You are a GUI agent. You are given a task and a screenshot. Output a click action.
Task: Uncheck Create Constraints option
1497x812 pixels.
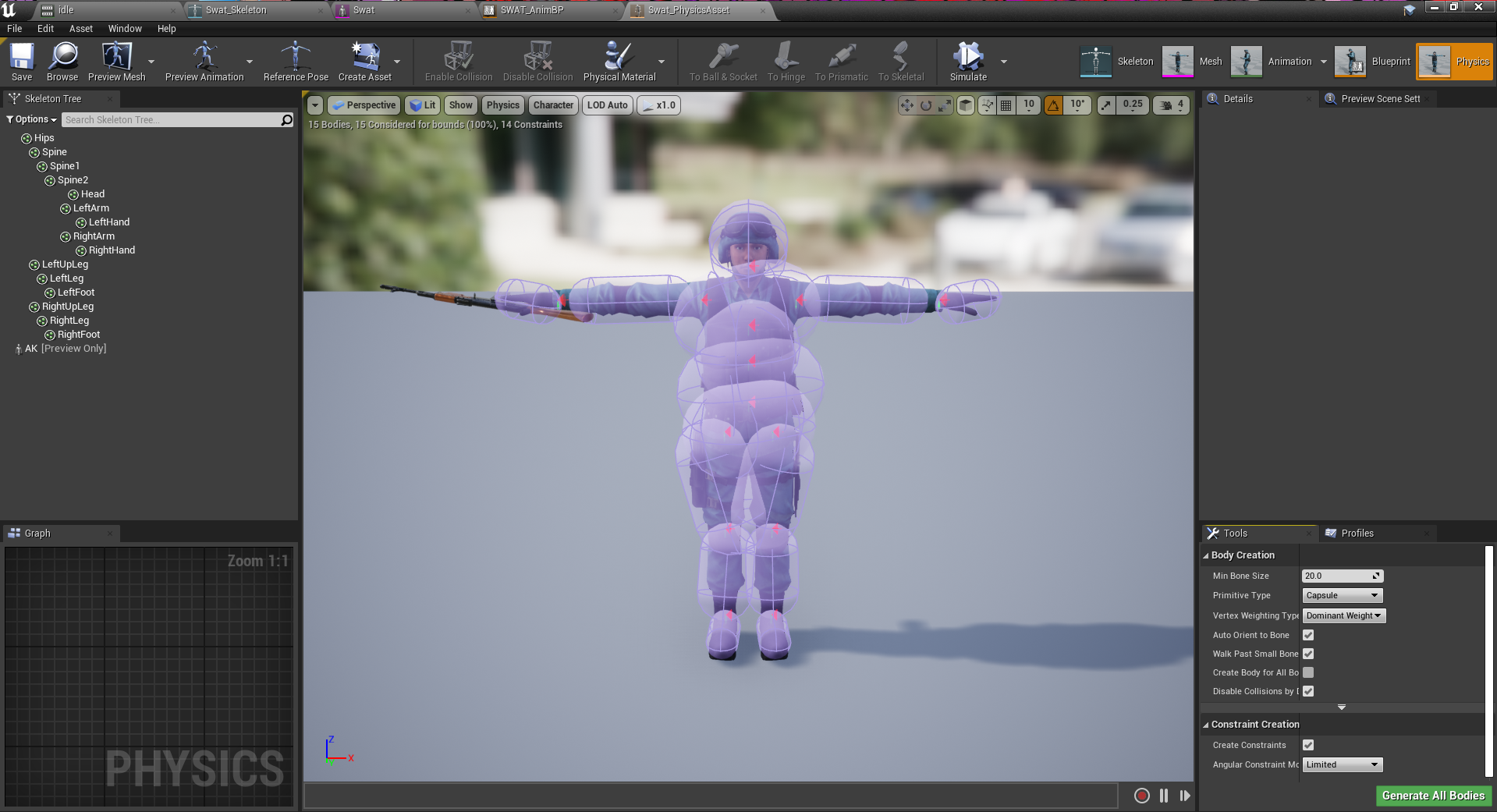coord(1307,745)
